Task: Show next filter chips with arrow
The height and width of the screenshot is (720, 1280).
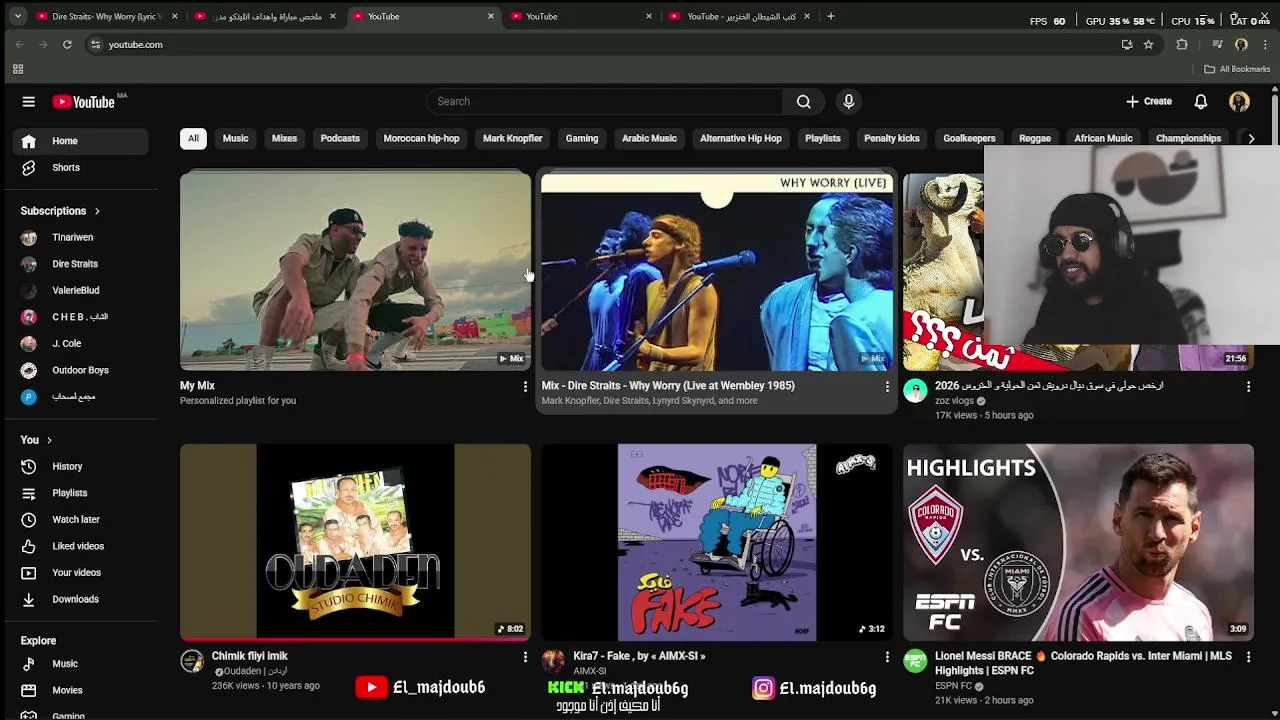Action: [1251, 138]
